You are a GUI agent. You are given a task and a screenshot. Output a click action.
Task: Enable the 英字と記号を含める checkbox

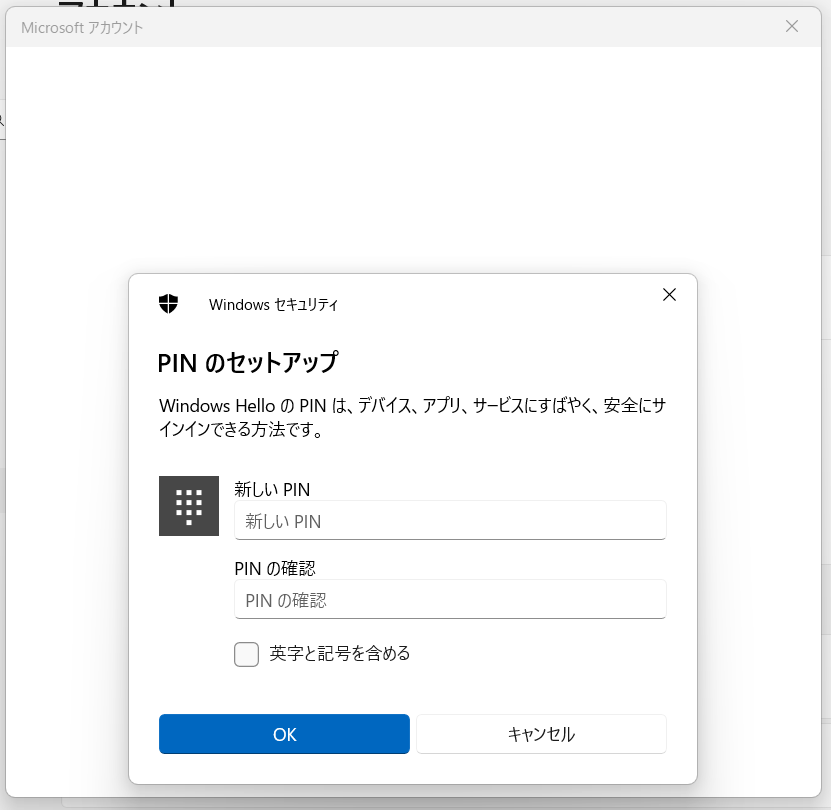(246, 654)
